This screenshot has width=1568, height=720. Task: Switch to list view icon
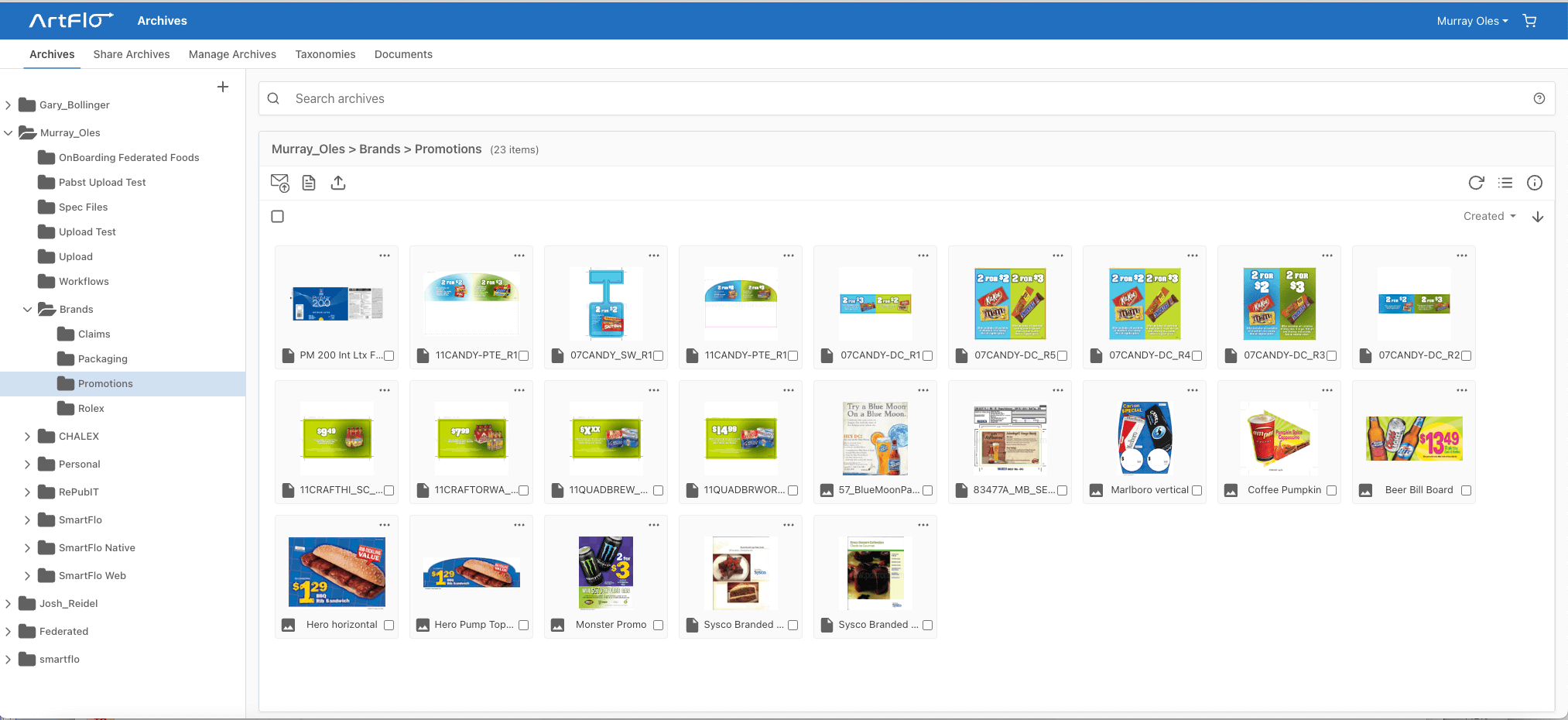1505,183
